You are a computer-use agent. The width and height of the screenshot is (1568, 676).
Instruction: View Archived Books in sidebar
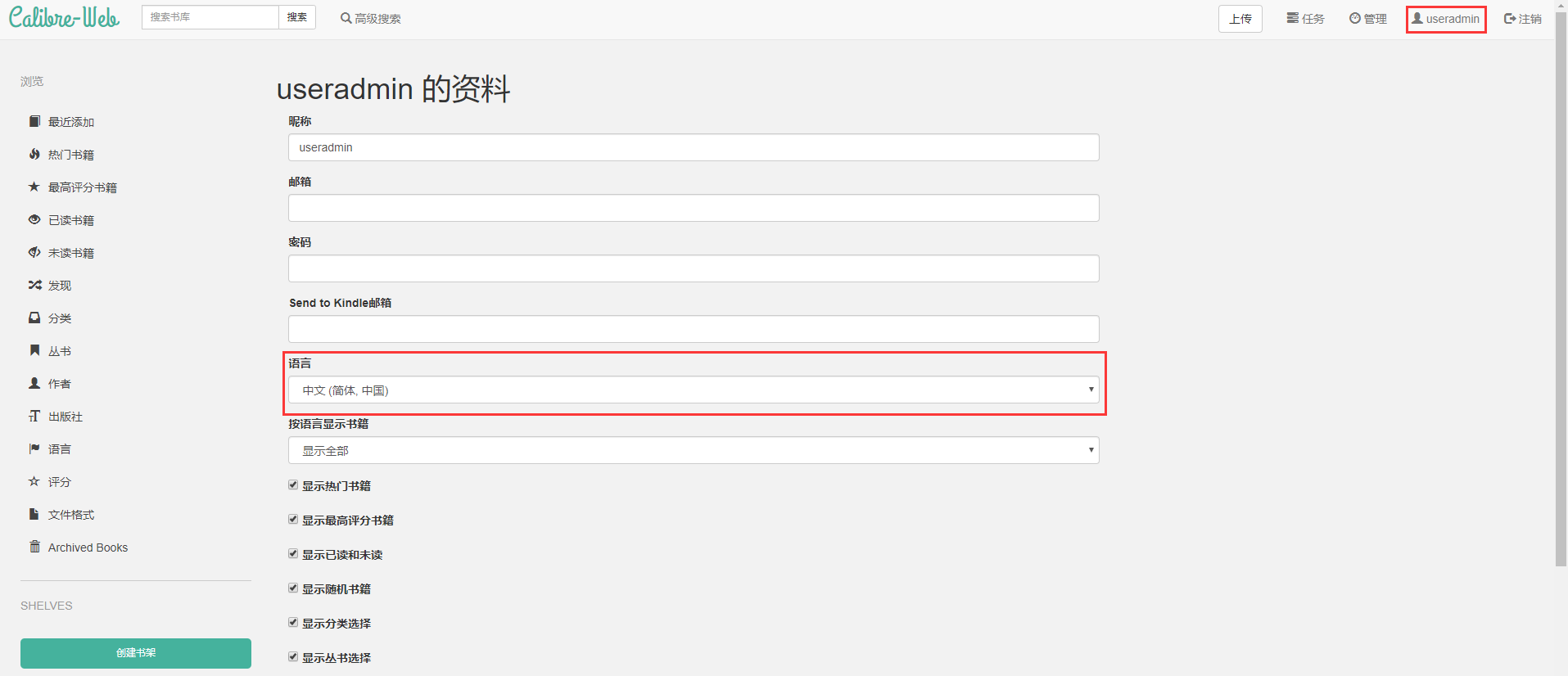(x=86, y=547)
